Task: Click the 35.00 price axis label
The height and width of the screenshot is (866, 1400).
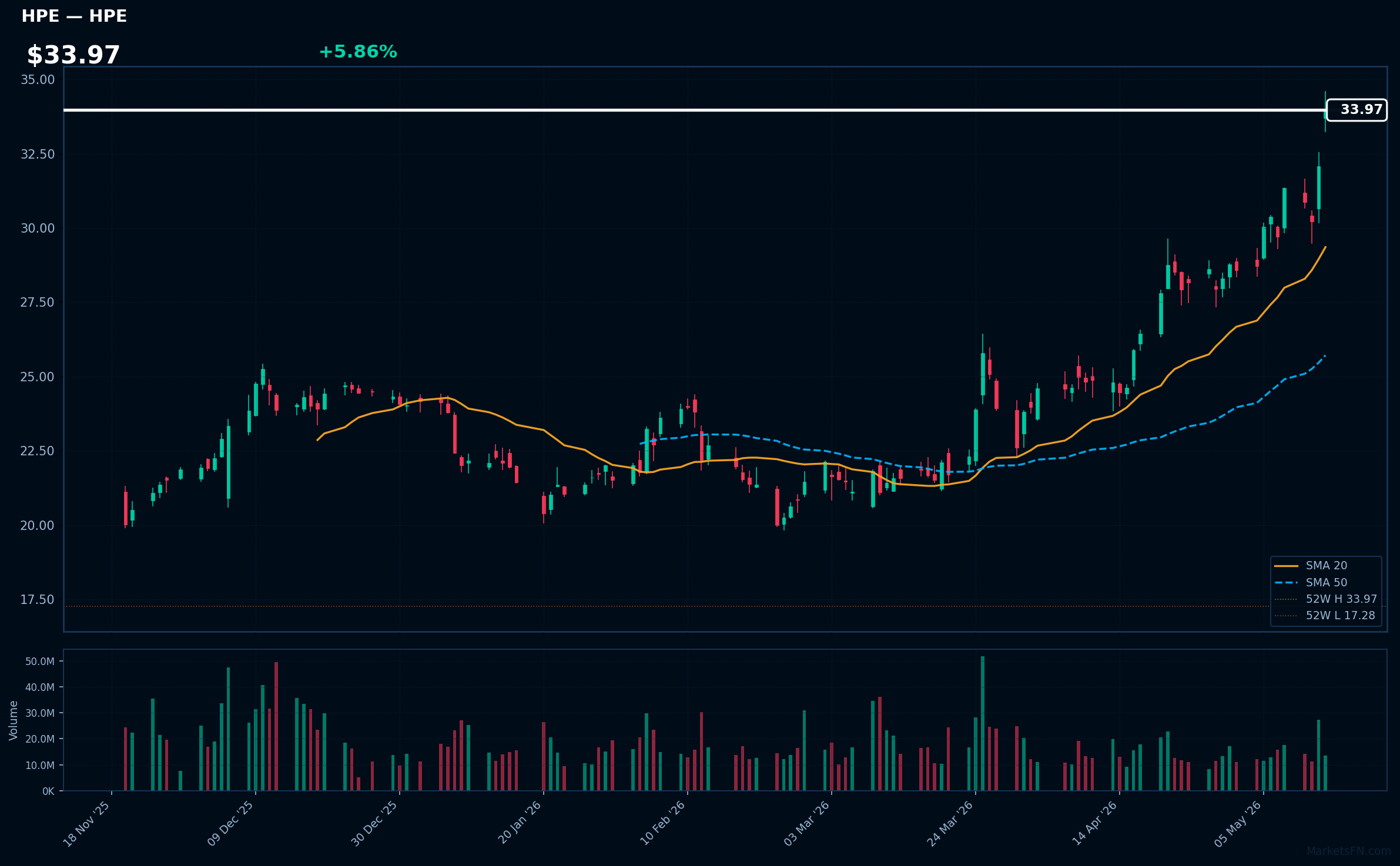Action: click(x=38, y=80)
